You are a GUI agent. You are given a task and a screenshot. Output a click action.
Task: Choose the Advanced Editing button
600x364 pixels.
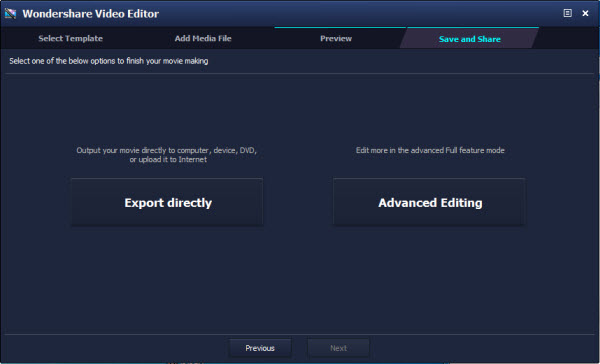pyautogui.click(x=429, y=202)
